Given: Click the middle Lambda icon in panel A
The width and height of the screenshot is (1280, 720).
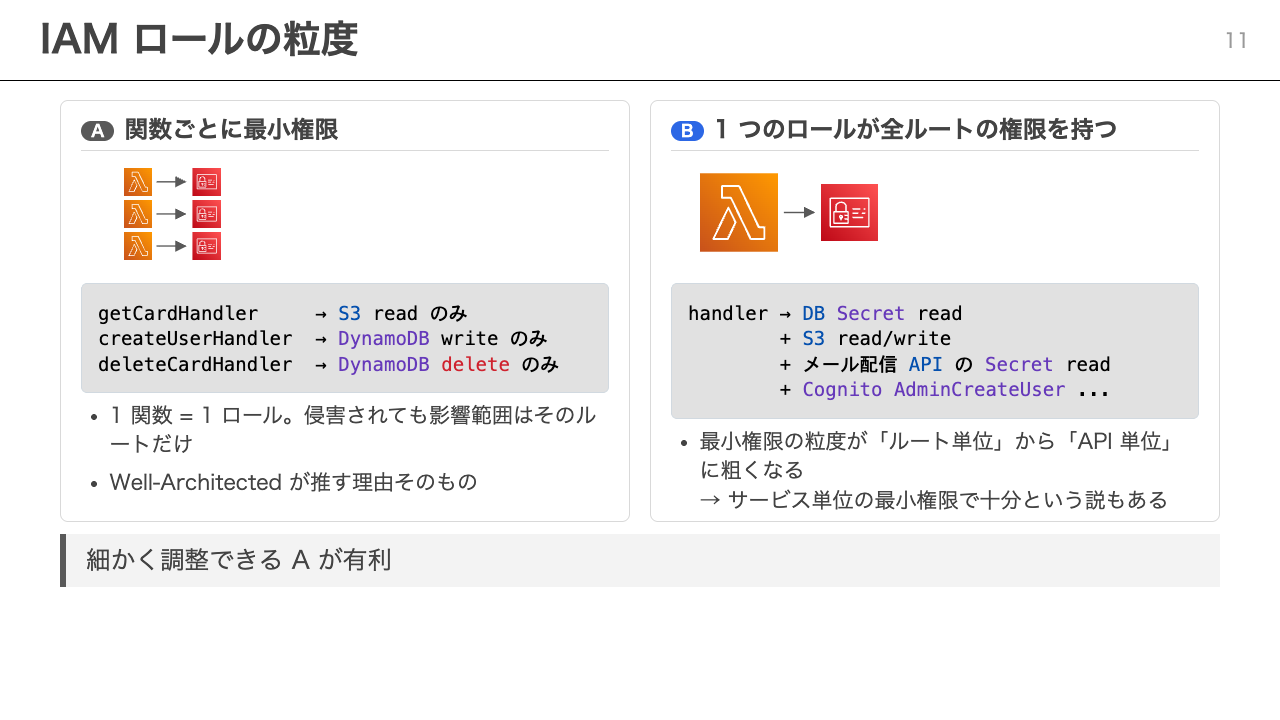Looking at the screenshot, I should [138, 214].
